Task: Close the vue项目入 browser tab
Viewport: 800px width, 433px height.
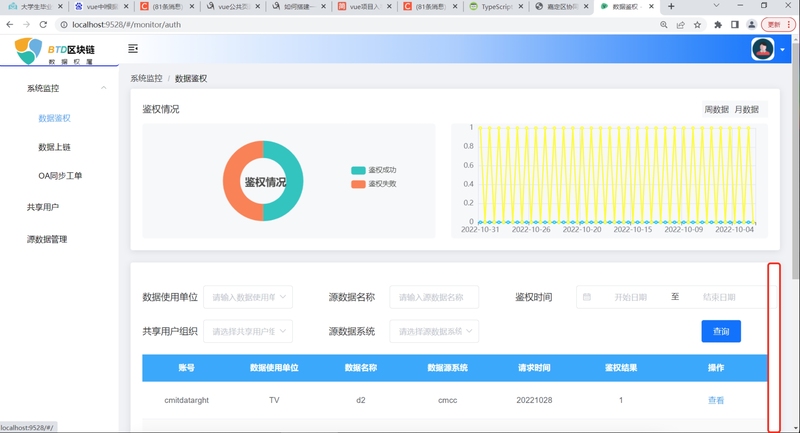Action: tap(389, 7)
